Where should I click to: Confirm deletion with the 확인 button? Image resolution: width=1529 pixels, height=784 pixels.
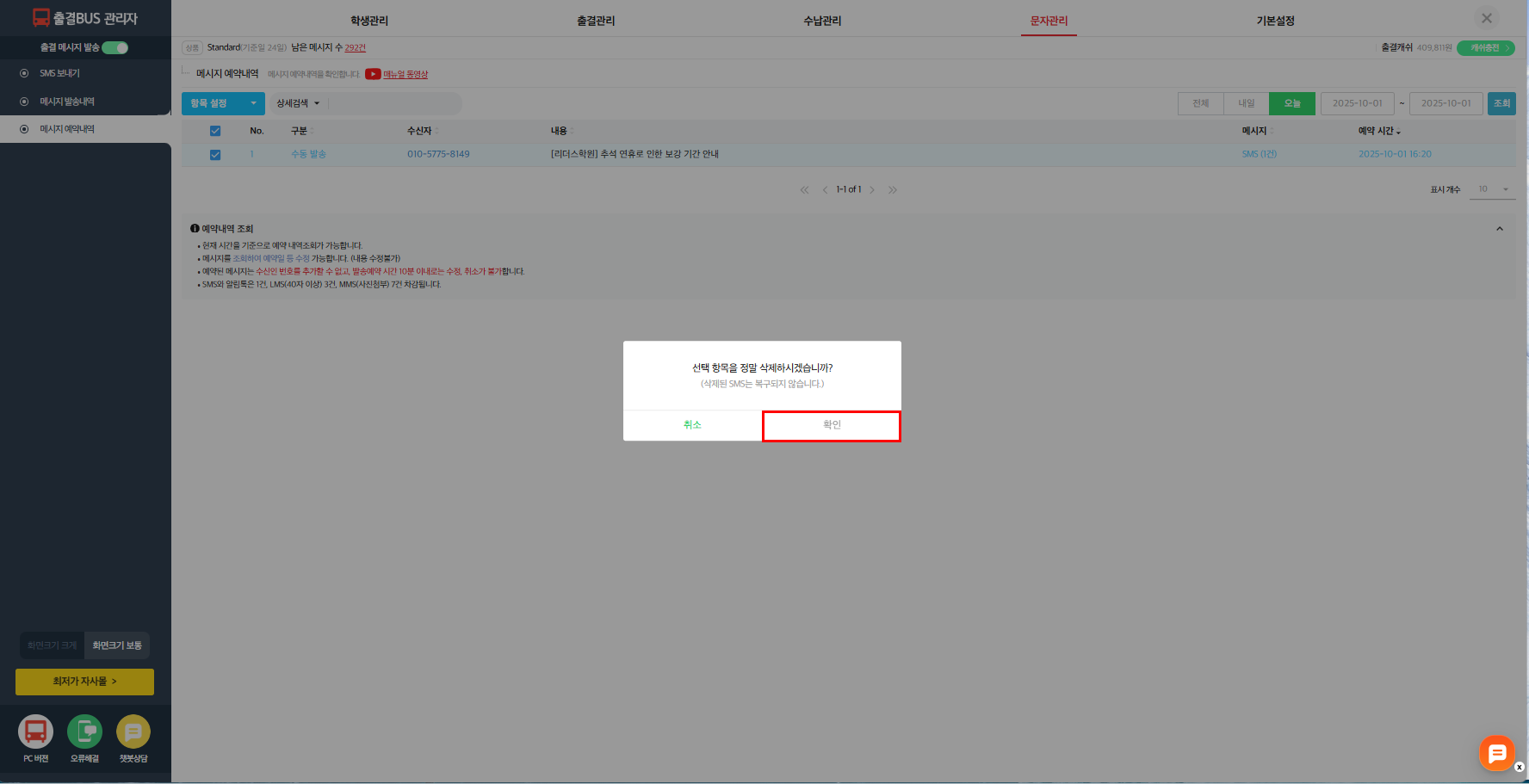[832, 425]
